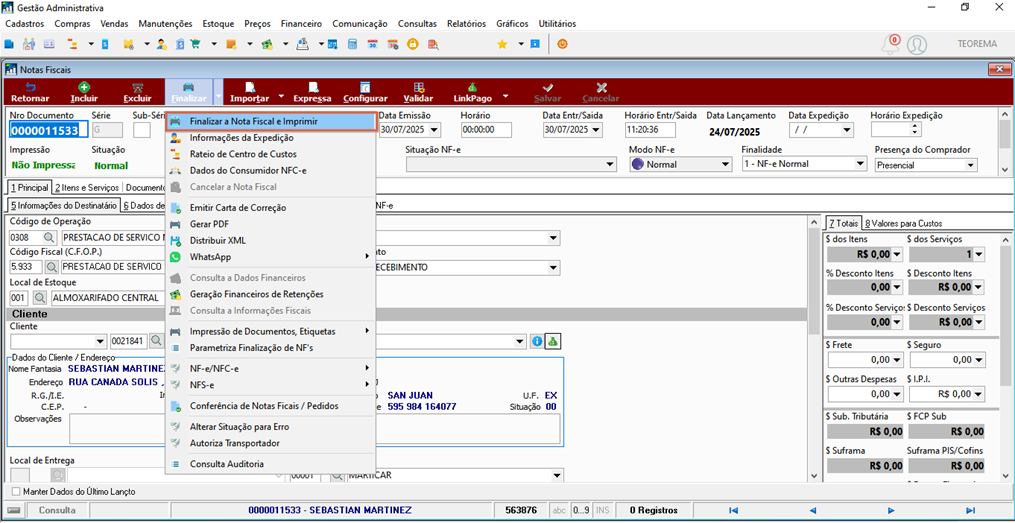
Task: Click the shopping cart toolbar icon
Action: click(195, 44)
